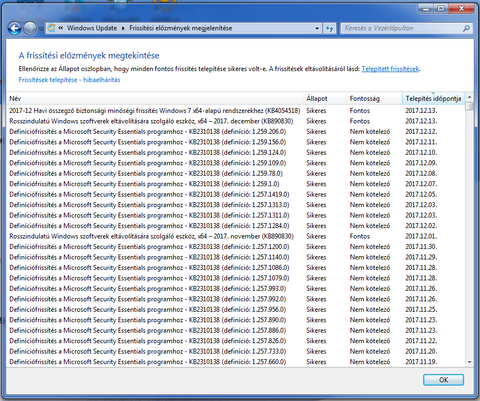
Task: Sort by the Fontosság column header
Action: click(x=374, y=98)
